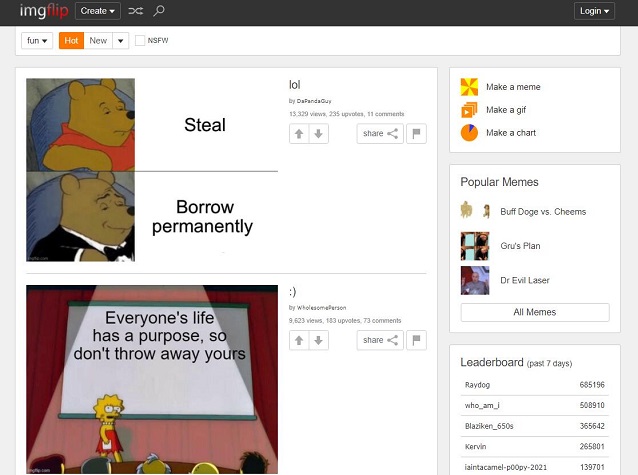
Task: Open the Create dropdown menu
Action: [x=98, y=11]
